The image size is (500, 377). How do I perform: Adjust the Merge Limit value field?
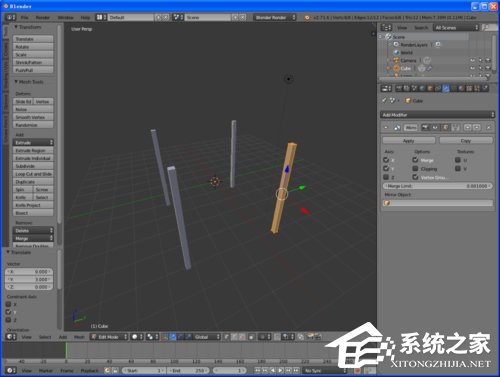pos(437,186)
